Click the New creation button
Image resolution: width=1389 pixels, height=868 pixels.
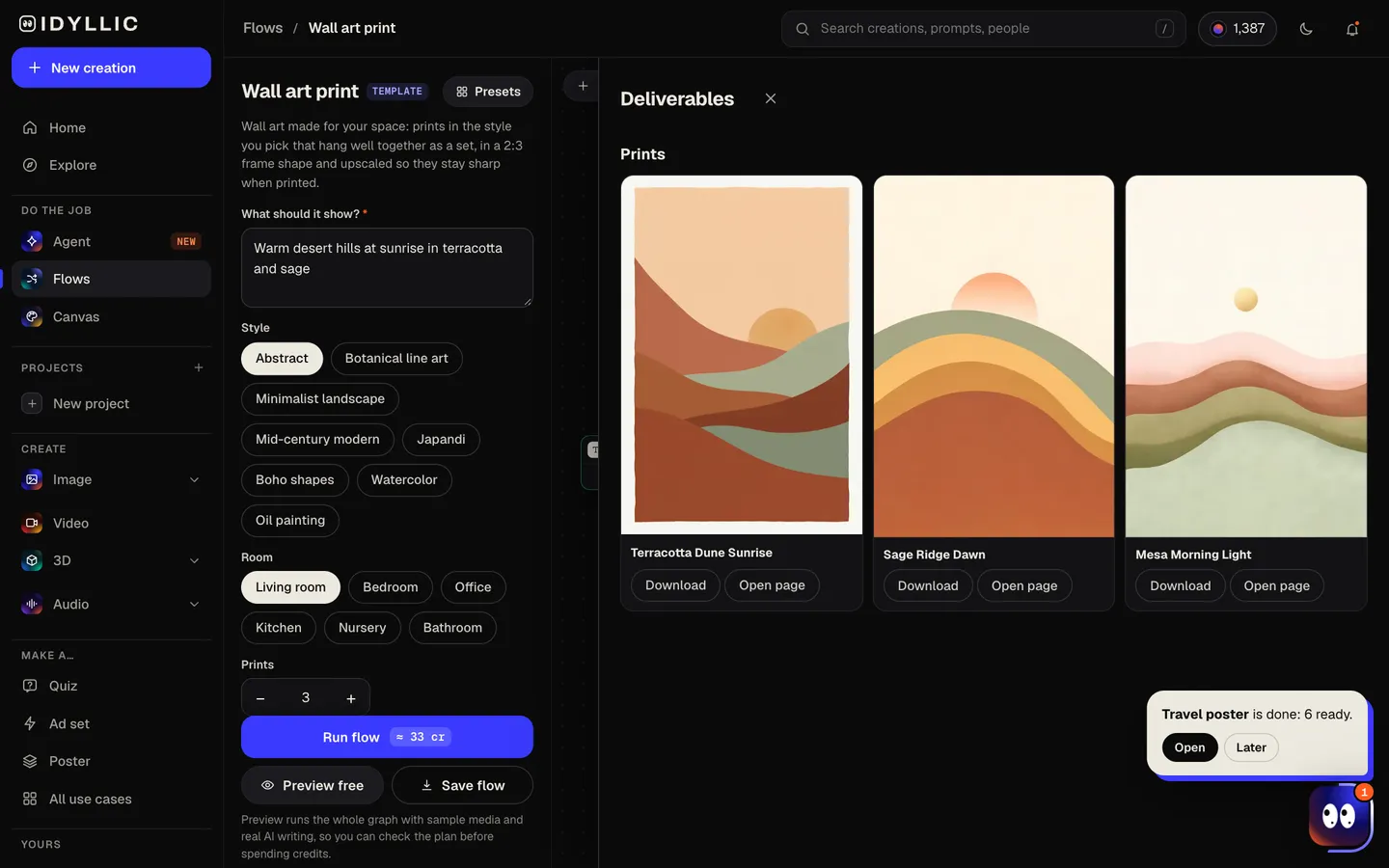coord(111,68)
